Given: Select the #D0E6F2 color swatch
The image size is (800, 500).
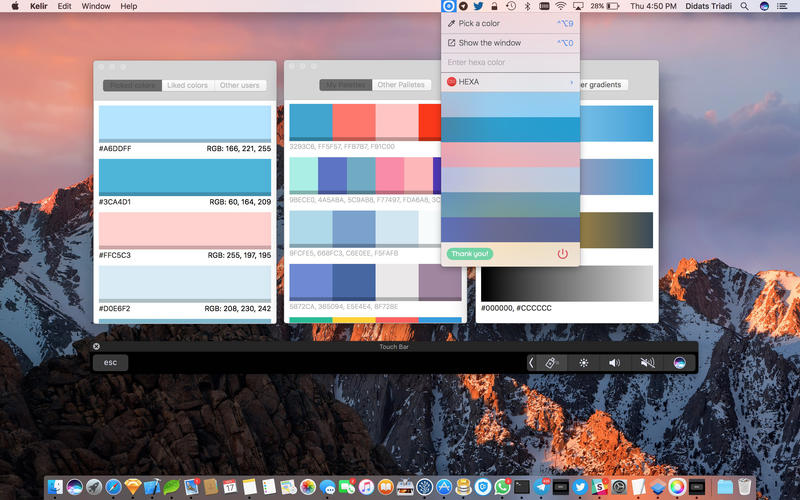Looking at the screenshot, I should 185,284.
